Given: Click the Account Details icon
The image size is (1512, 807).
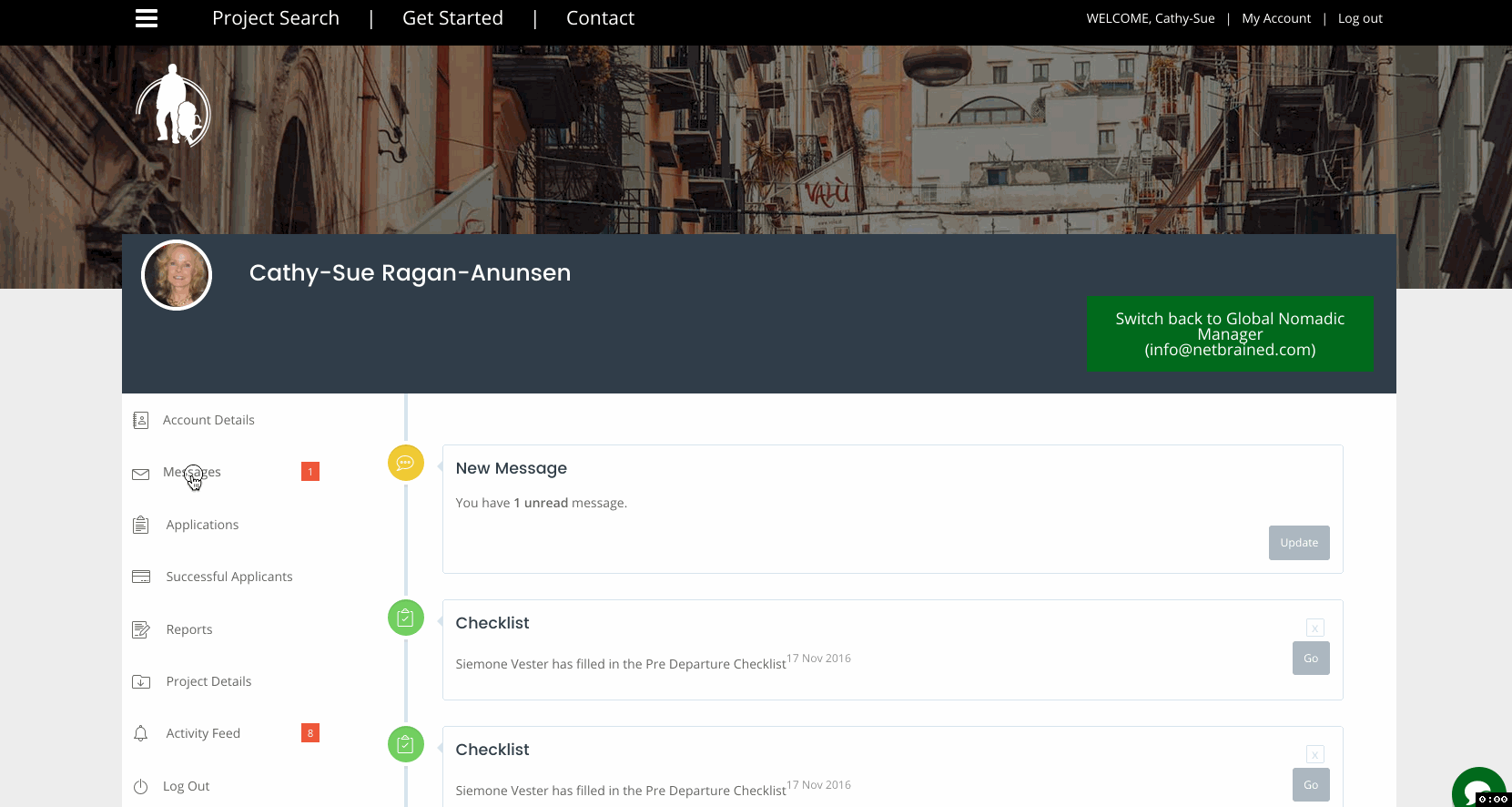Looking at the screenshot, I should click(140, 420).
